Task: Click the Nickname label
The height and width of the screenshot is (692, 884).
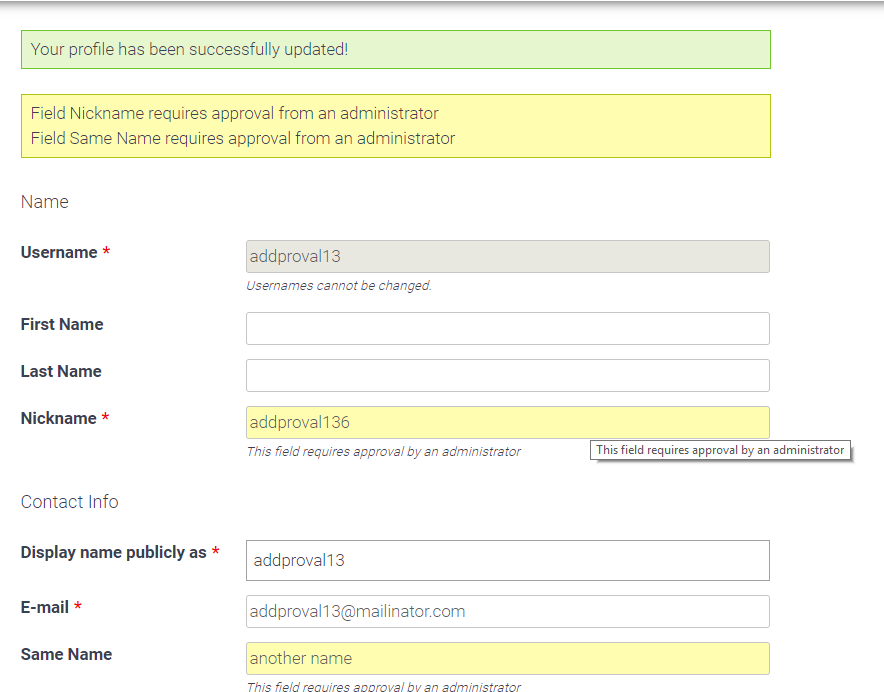Action: [x=58, y=418]
